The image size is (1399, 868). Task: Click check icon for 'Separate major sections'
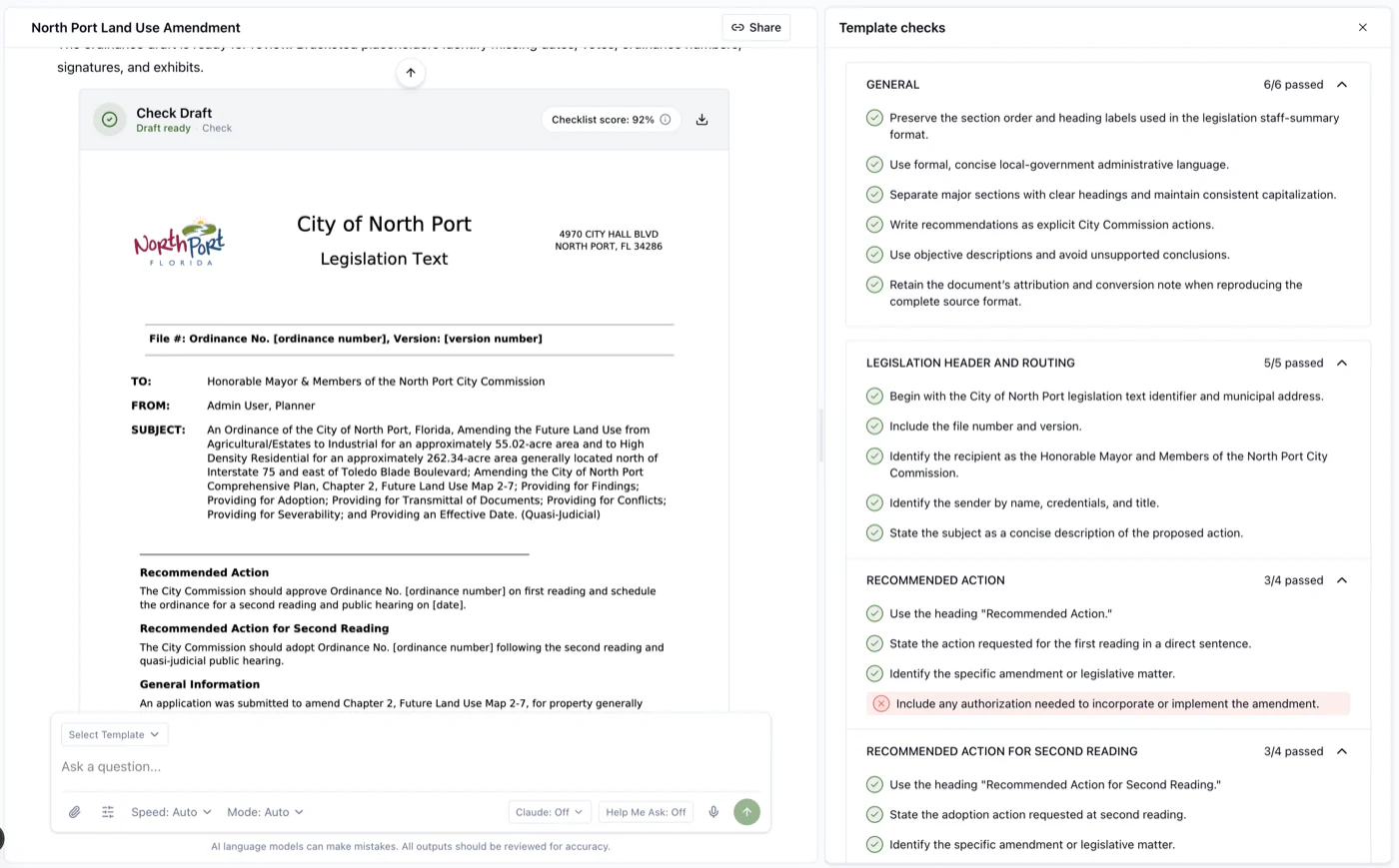[x=874, y=195]
